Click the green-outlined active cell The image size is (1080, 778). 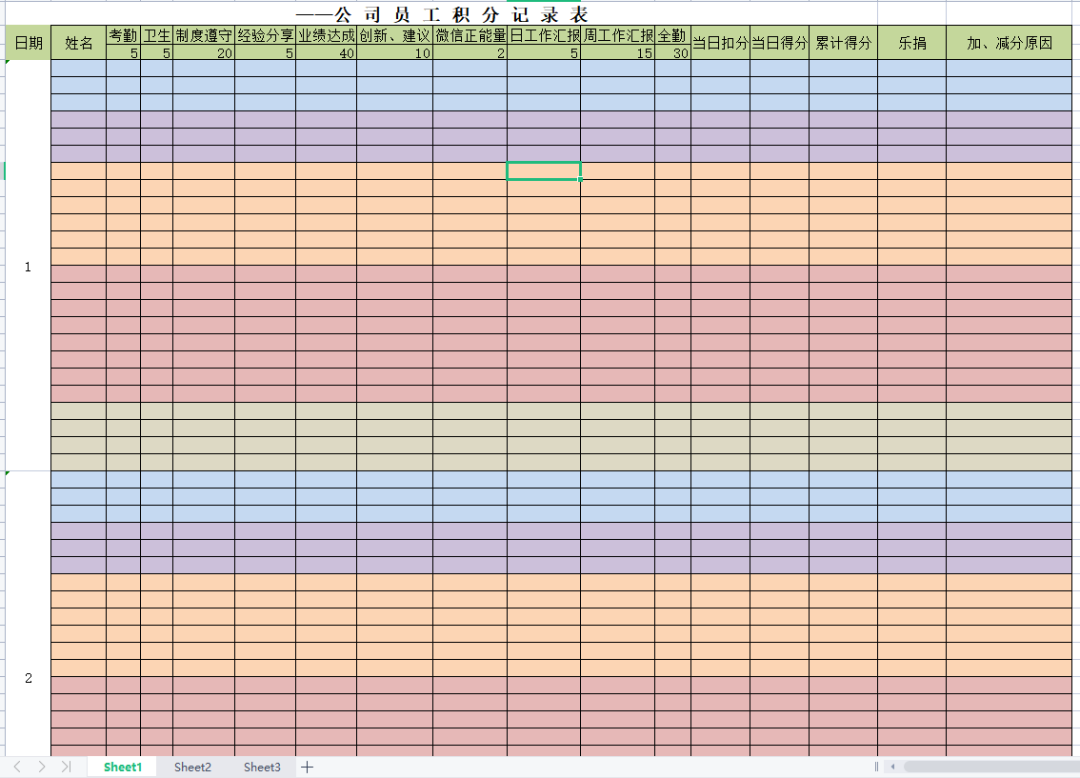point(544,171)
